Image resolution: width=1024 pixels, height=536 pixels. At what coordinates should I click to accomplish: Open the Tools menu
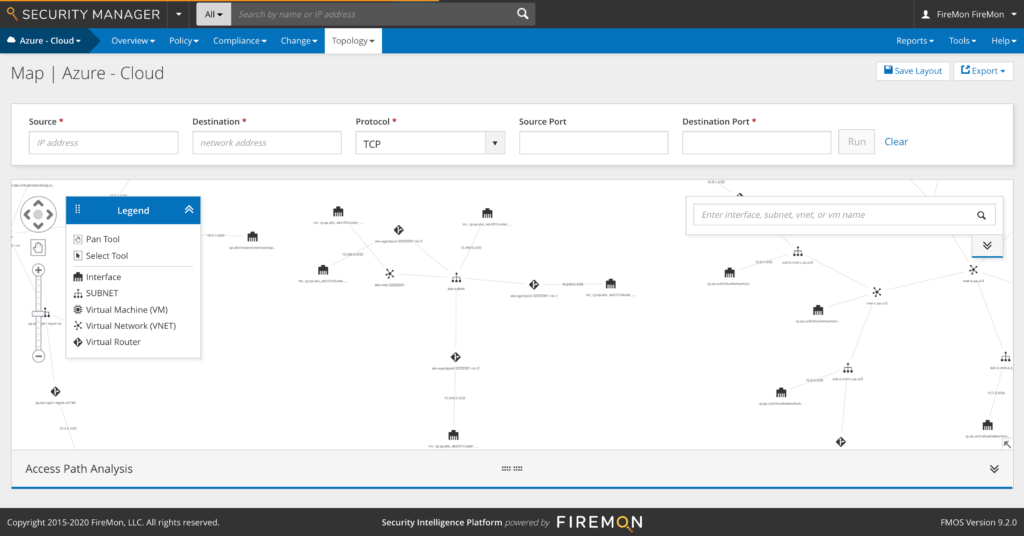click(x=962, y=40)
